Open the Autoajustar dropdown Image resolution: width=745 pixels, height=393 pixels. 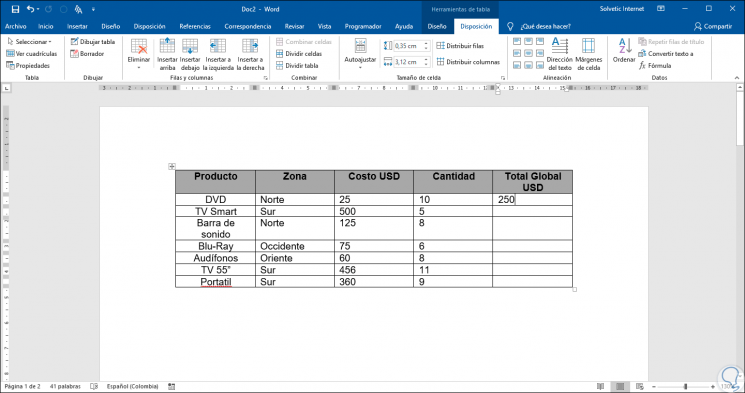pos(360,55)
